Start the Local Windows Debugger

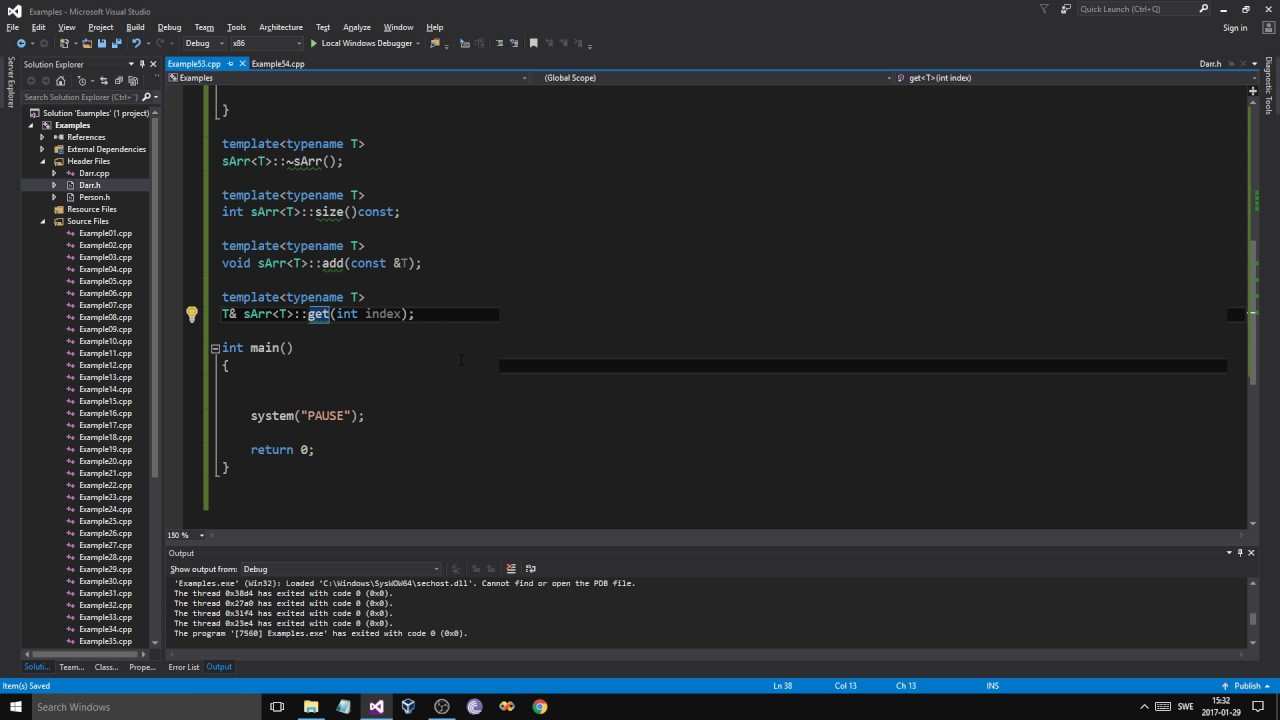(x=364, y=44)
